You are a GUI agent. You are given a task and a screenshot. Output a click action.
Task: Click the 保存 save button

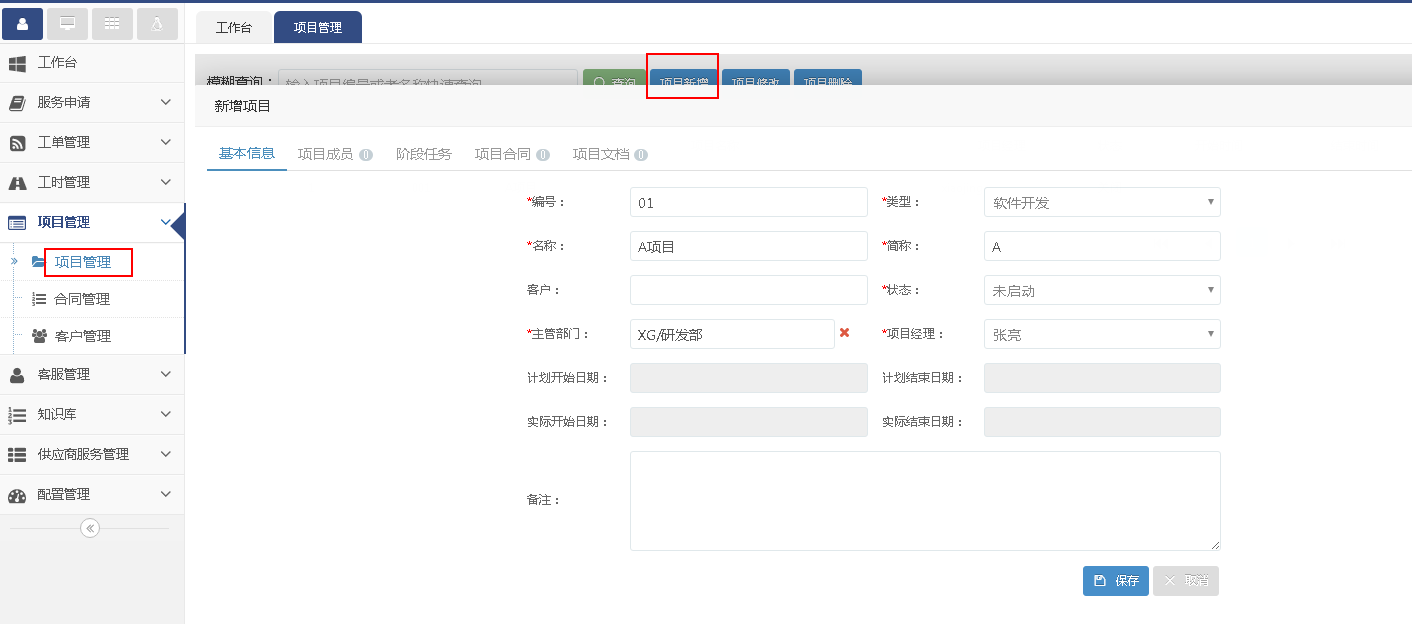(x=1115, y=580)
